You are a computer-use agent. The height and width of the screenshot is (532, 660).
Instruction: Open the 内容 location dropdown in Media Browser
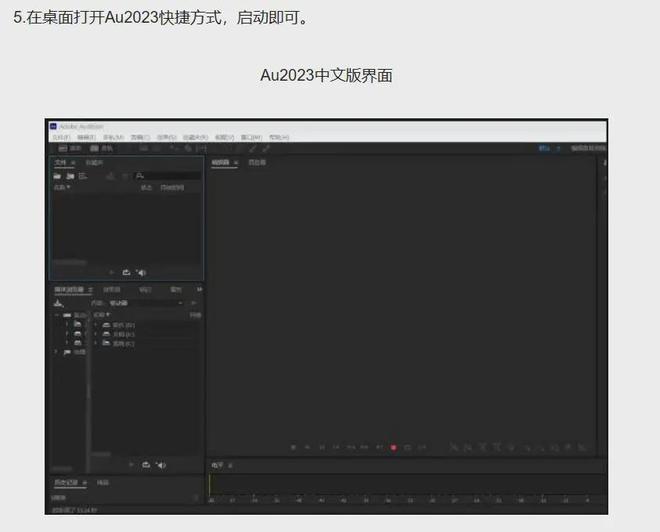pyautogui.click(x=146, y=303)
